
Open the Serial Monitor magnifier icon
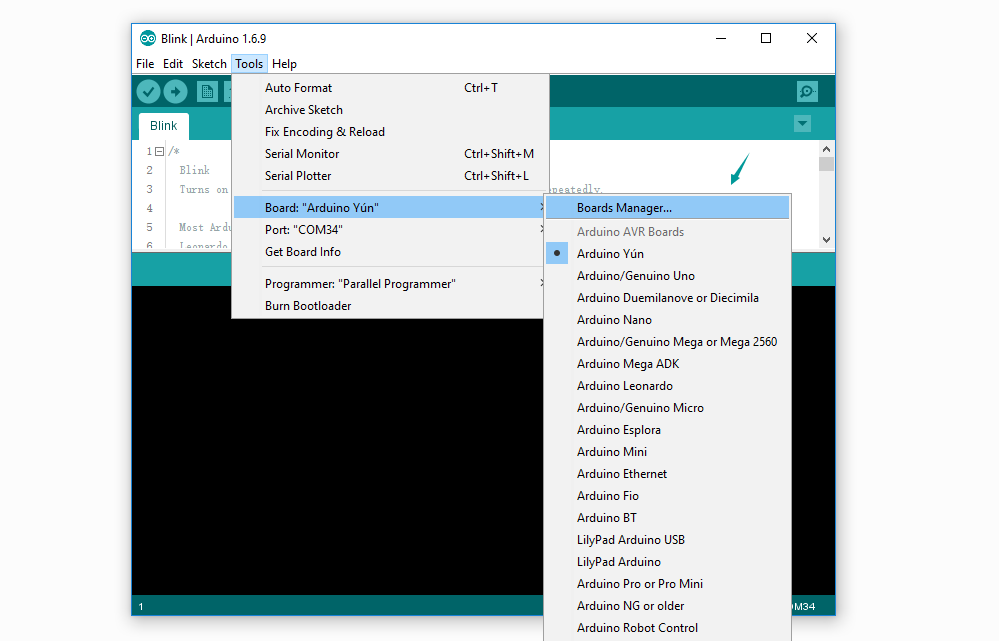click(807, 92)
